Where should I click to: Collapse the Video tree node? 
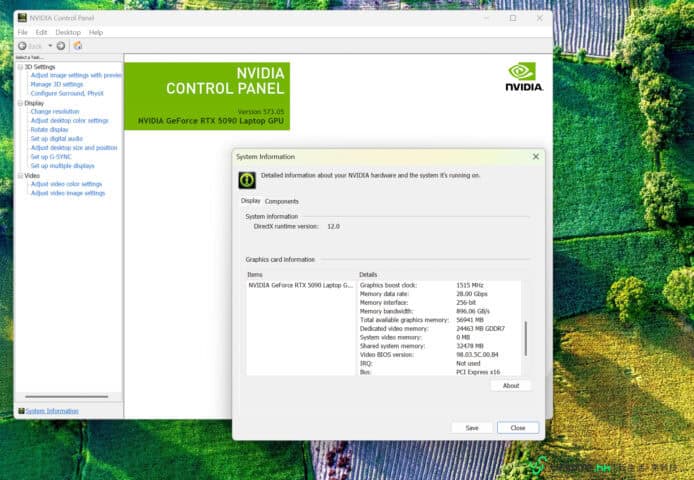(20, 176)
